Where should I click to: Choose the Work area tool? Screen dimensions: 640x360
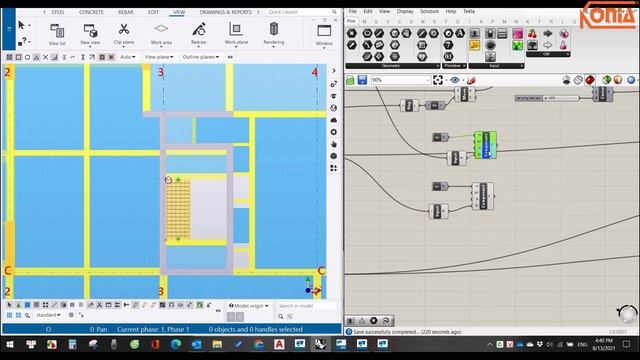(161, 34)
